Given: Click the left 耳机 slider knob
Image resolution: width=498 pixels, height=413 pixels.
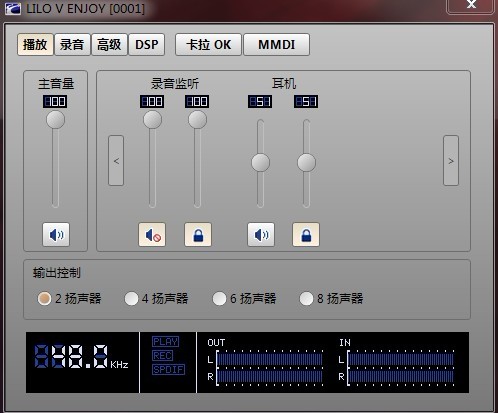Looking at the screenshot, I should 260,163.
